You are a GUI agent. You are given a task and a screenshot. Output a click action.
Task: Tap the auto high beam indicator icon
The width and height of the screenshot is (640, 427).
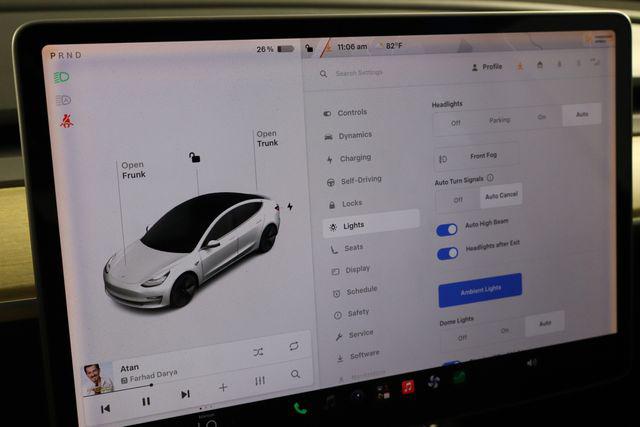(63, 100)
